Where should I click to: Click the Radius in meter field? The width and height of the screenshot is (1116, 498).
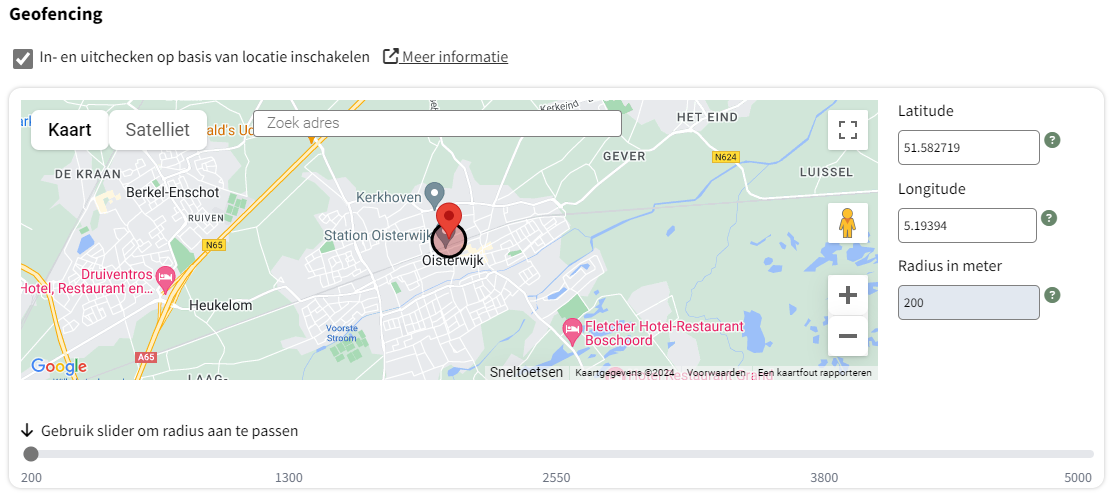[969, 302]
